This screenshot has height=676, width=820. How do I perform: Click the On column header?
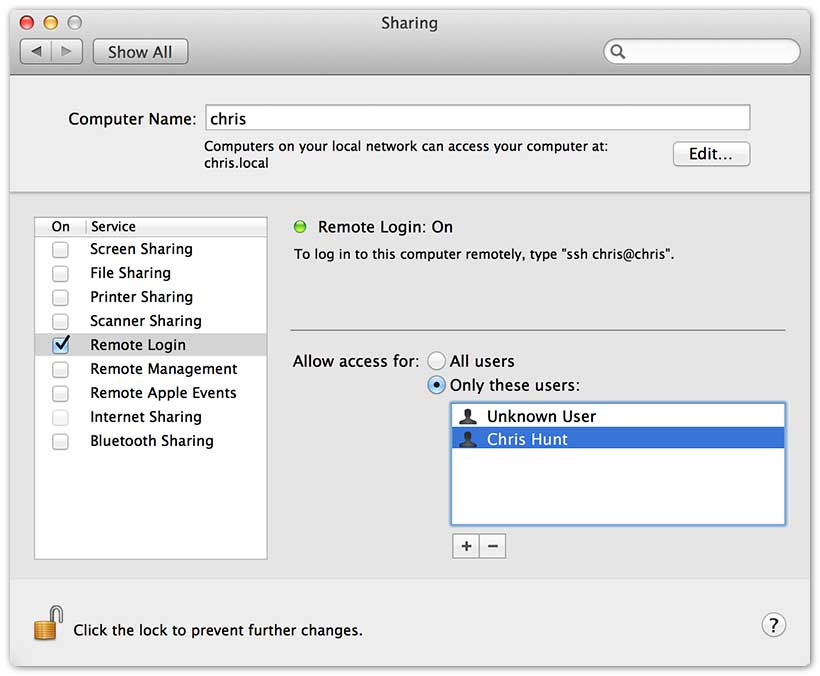tap(60, 226)
